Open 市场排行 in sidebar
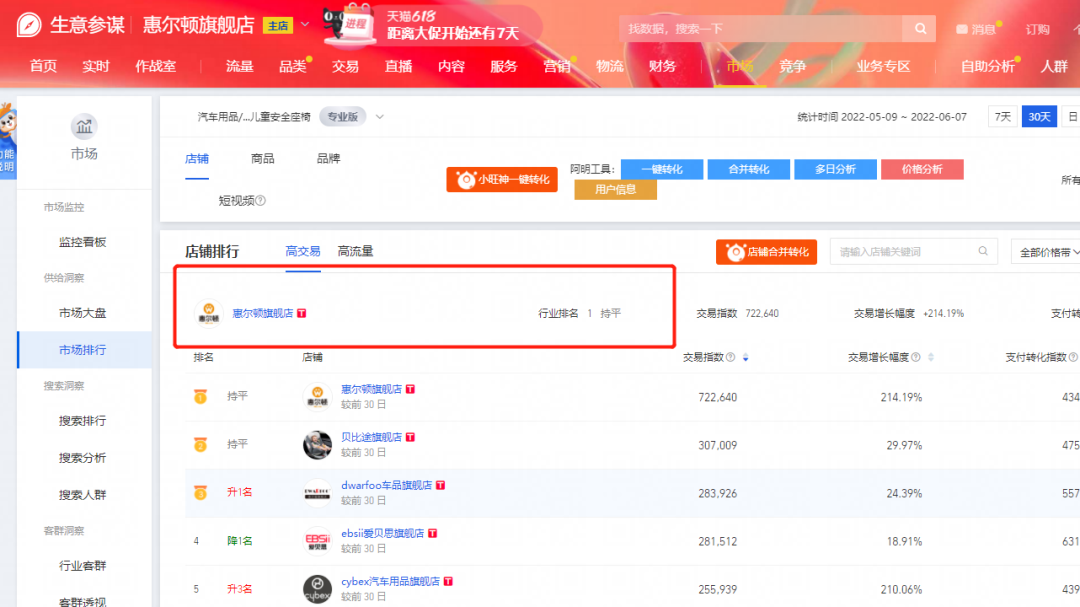 pos(83,350)
